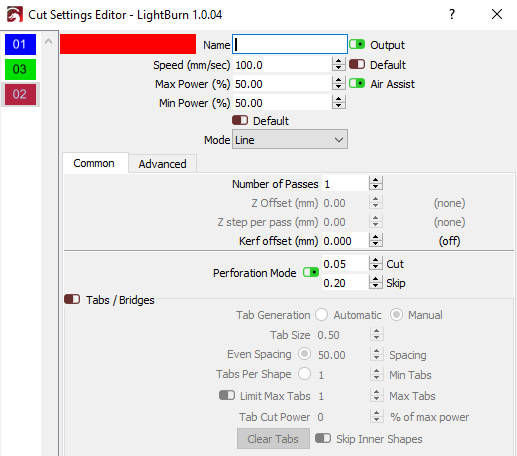This screenshot has height=456, width=517.
Task: Toggle Skip Inner Shapes switch
Action: (323, 438)
